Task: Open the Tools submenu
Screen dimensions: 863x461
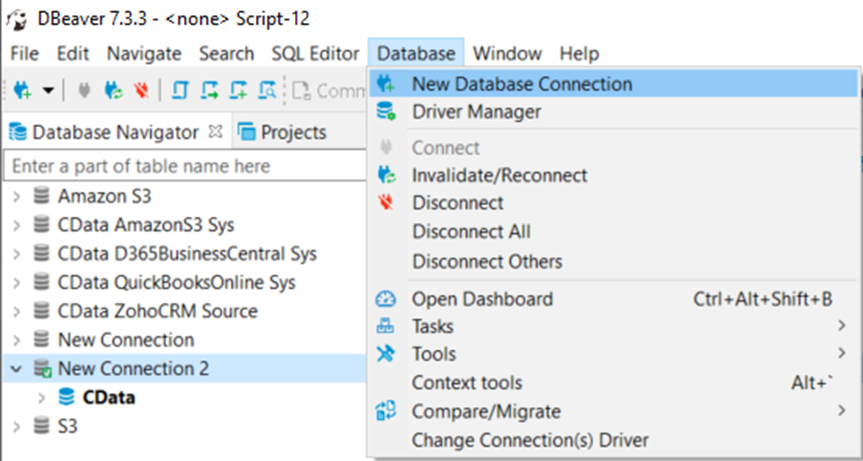Action: click(433, 354)
